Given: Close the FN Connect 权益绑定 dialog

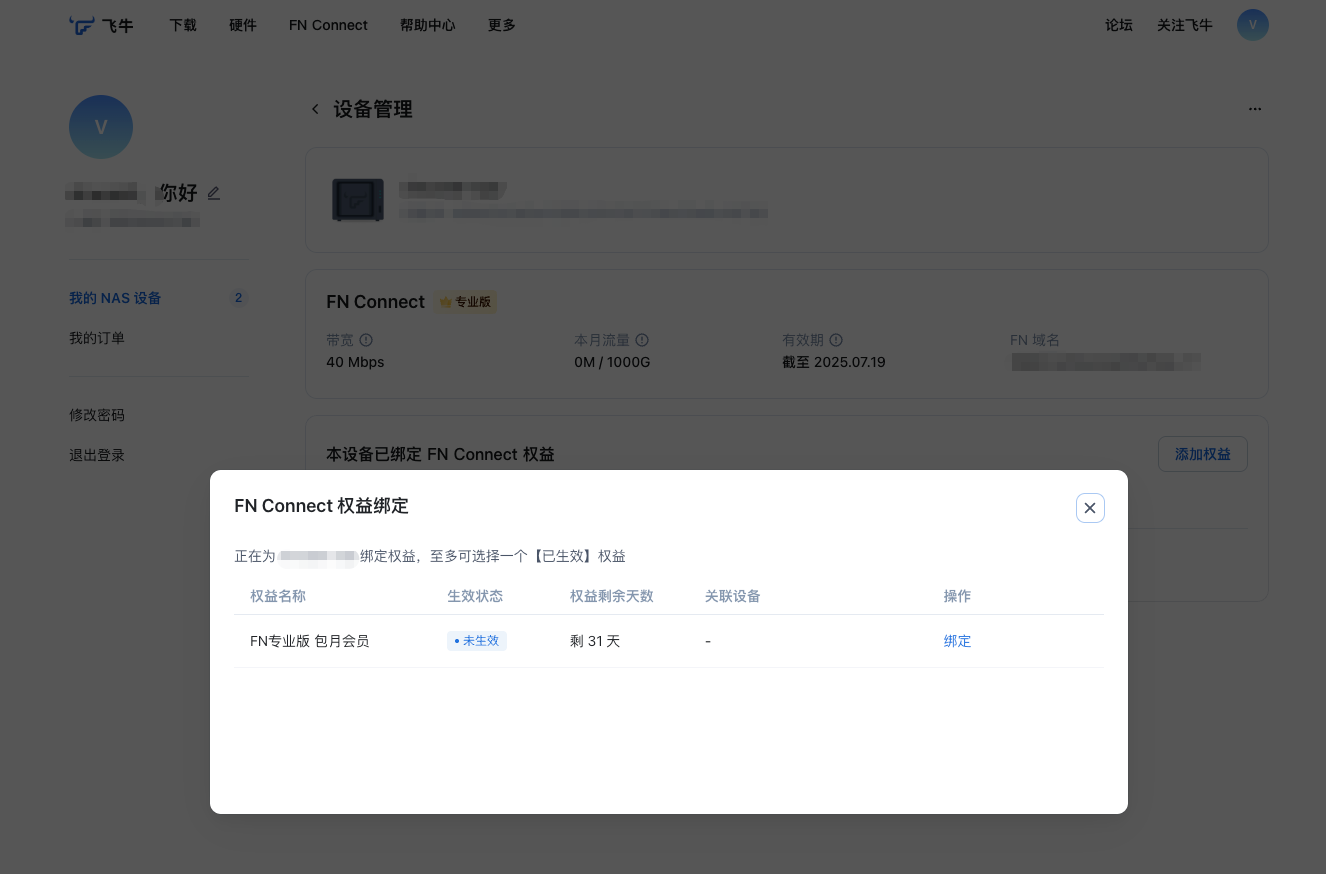Looking at the screenshot, I should (1090, 508).
